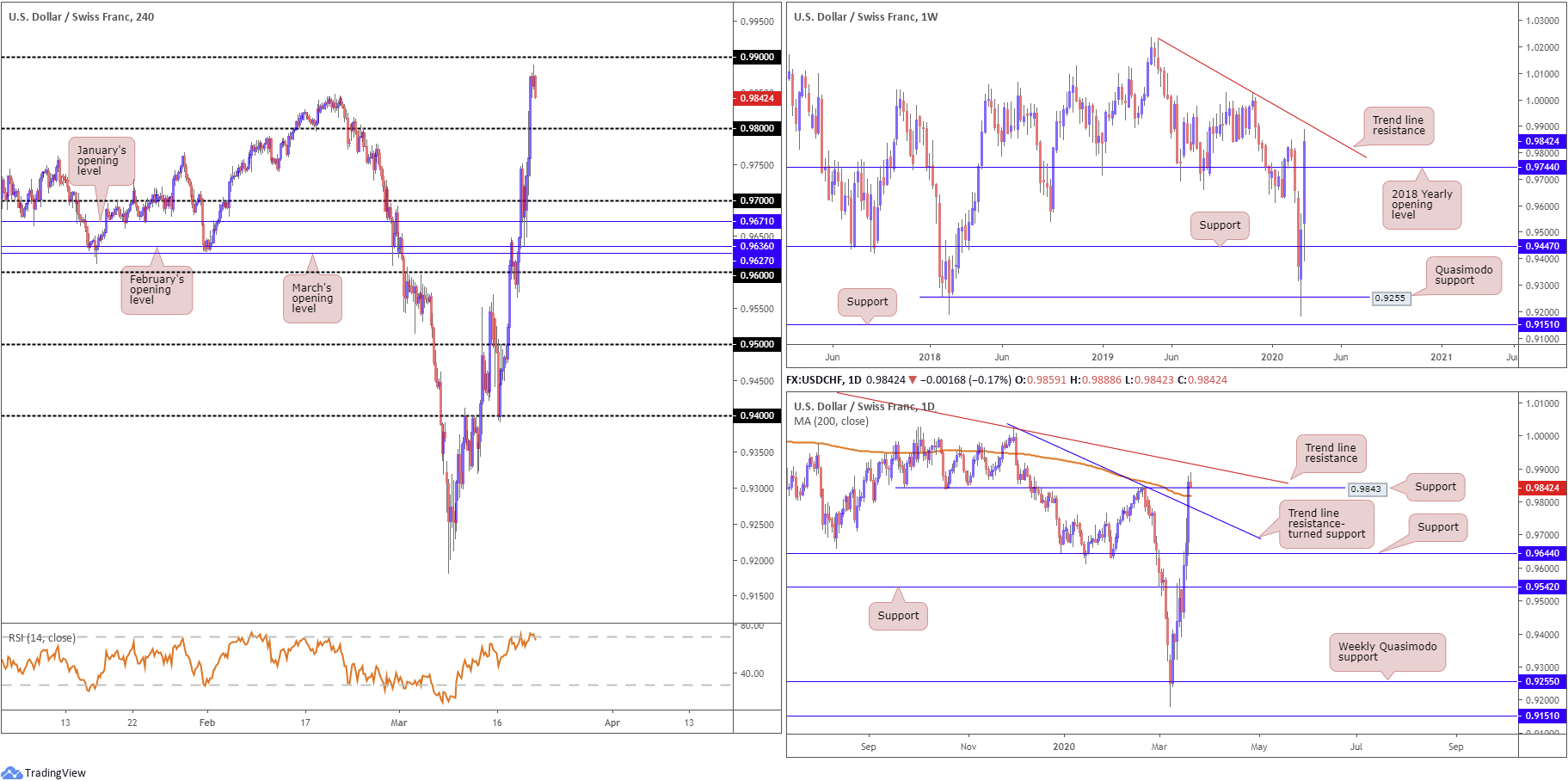Viewport: 1568px width, 781px height.
Task: Click the 0.96000 price level label
Action: (757, 275)
